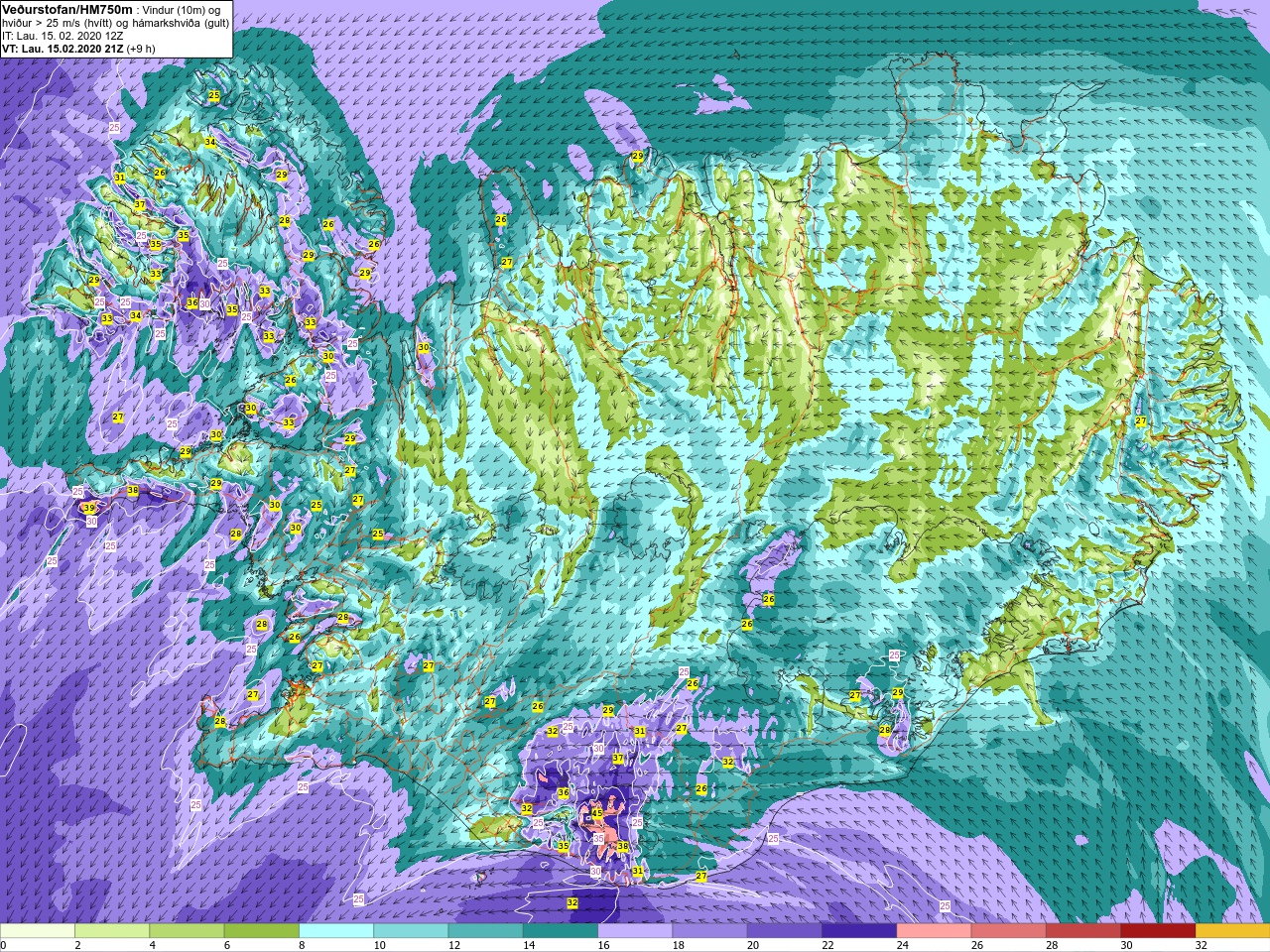Select the 18–20 m/s light purple legend swatch
The image size is (1270, 952).
709,931
